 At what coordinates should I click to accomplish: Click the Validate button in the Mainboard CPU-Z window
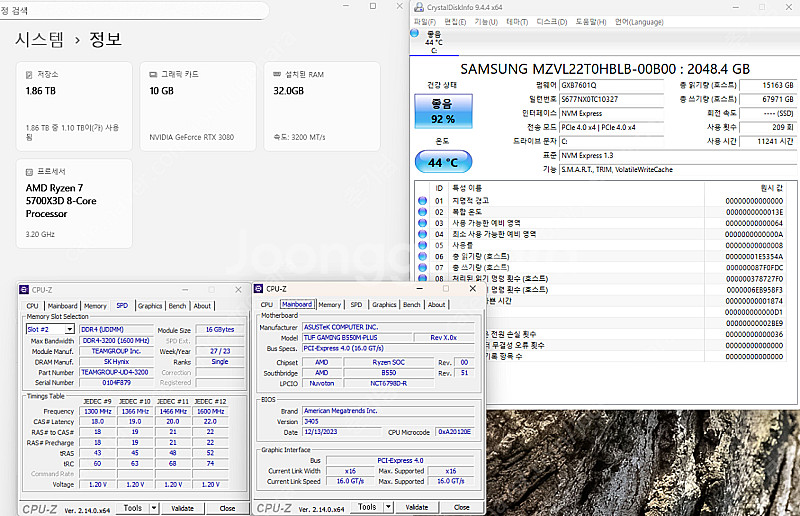pos(417,507)
